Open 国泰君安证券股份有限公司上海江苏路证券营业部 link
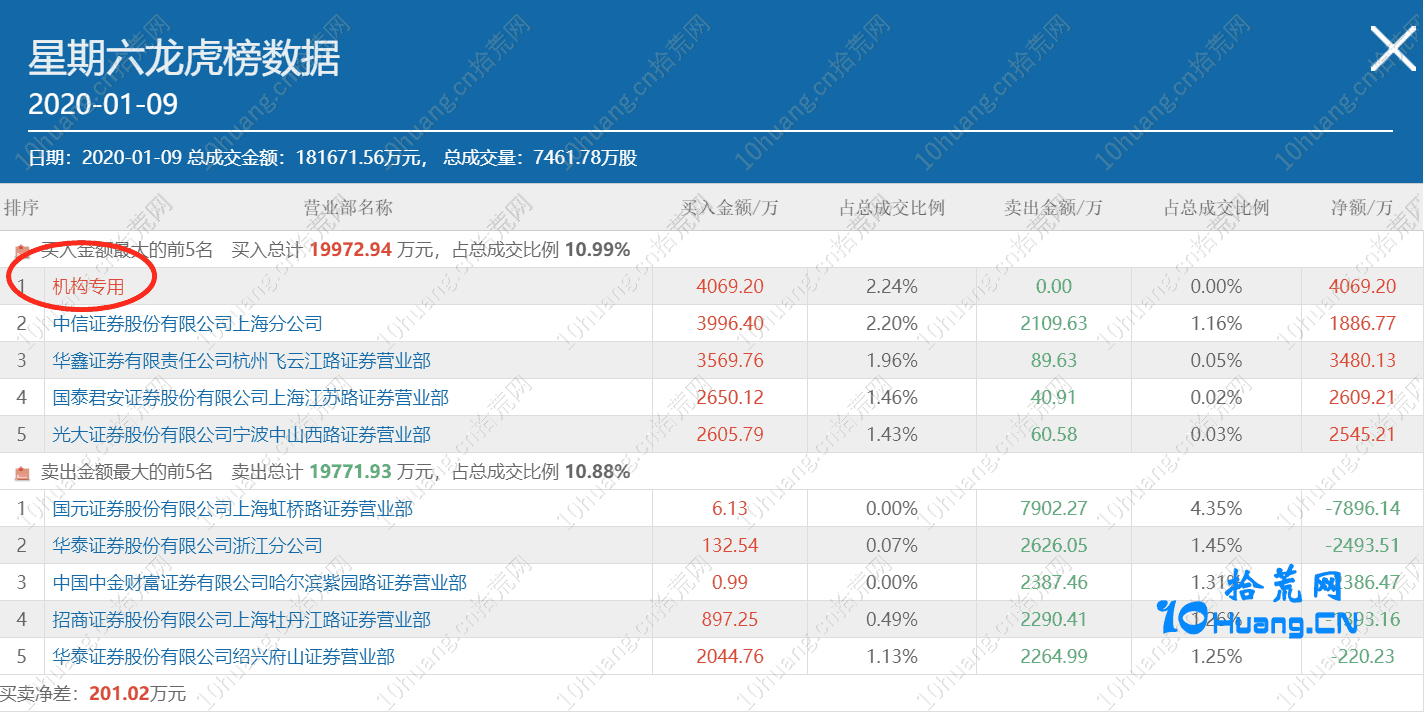Screen dimensions: 1424x716 coord(251,398)
